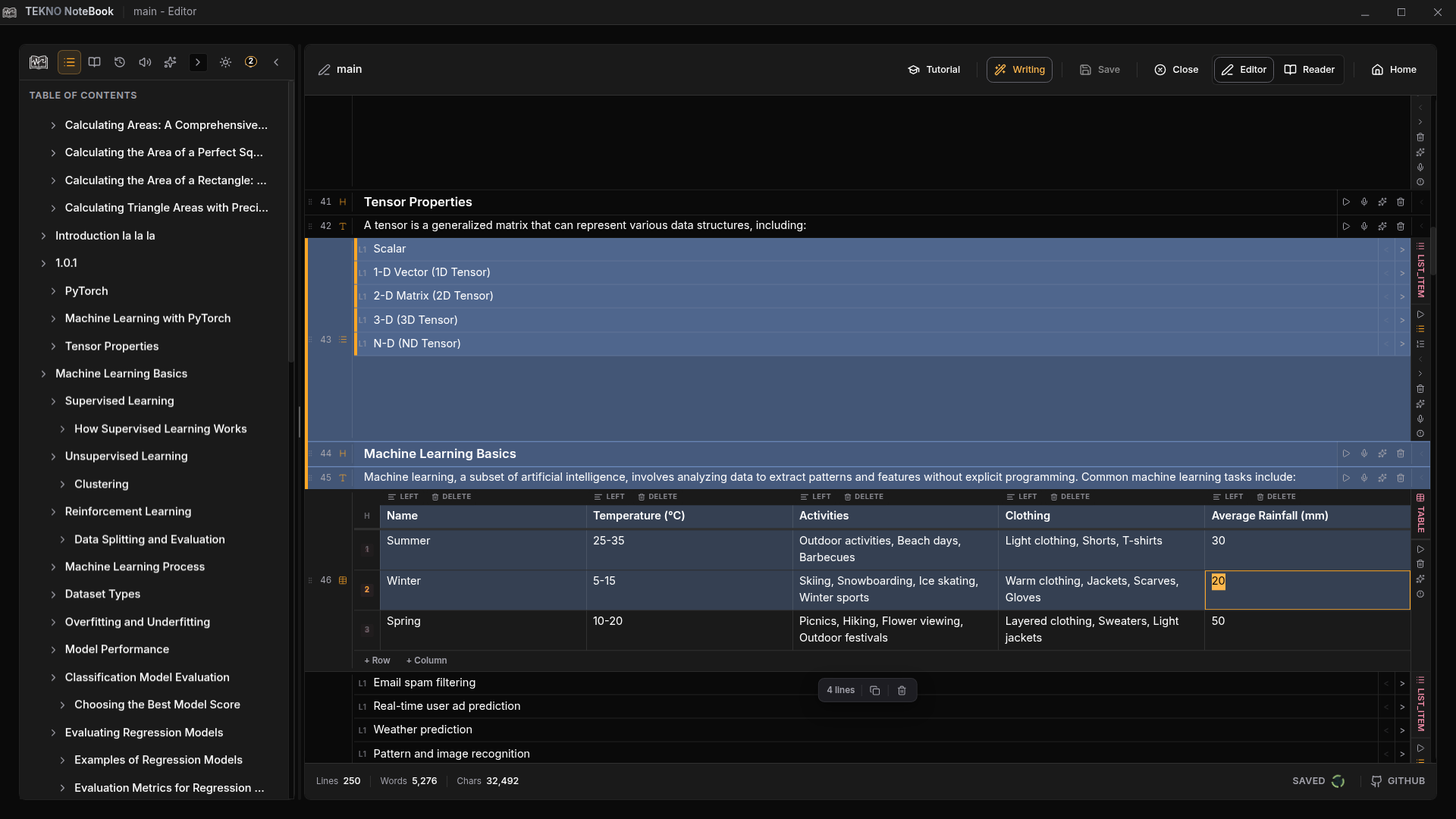Click the speaker audio icon in sidebar toolbar
Image resolution: width=1456 pixels, height=819 pixels.
[x=145, y=62]
